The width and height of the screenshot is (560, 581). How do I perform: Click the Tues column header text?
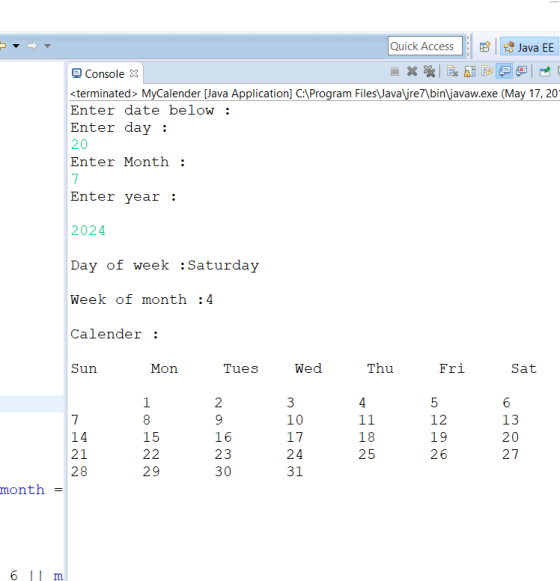click(x=241, y=369)
